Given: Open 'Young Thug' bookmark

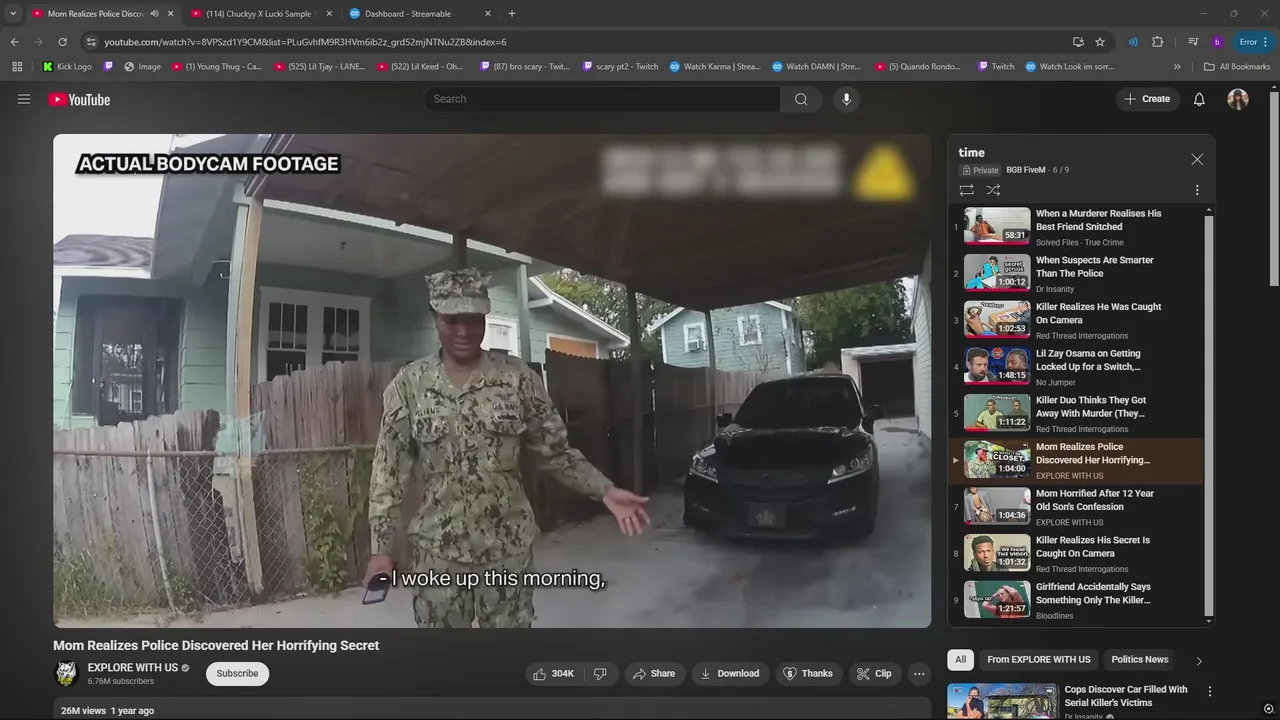Looking at the screenshot, I should tap(216, 67).
